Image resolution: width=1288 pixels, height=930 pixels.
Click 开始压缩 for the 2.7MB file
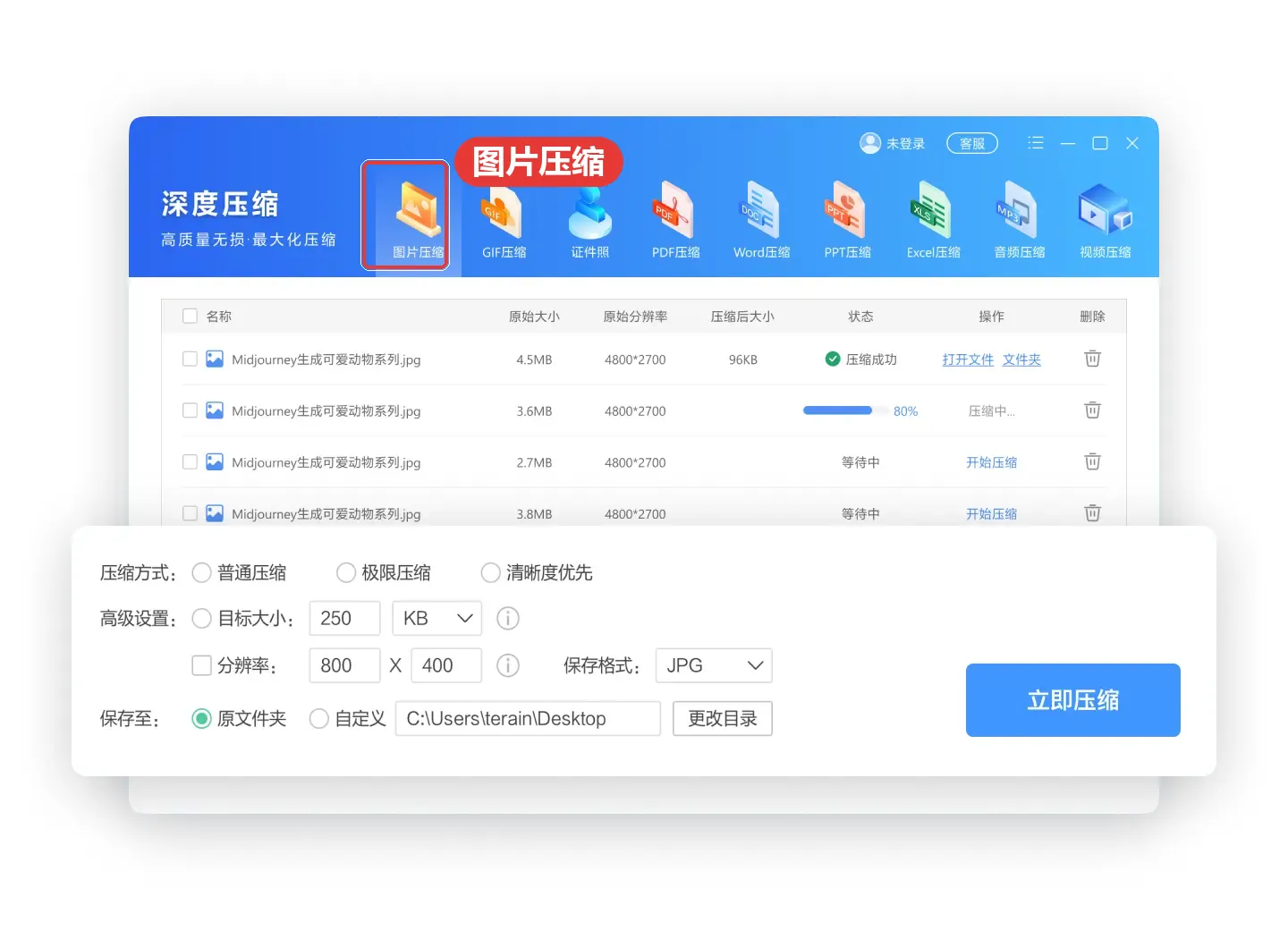[x=991, y=462]
